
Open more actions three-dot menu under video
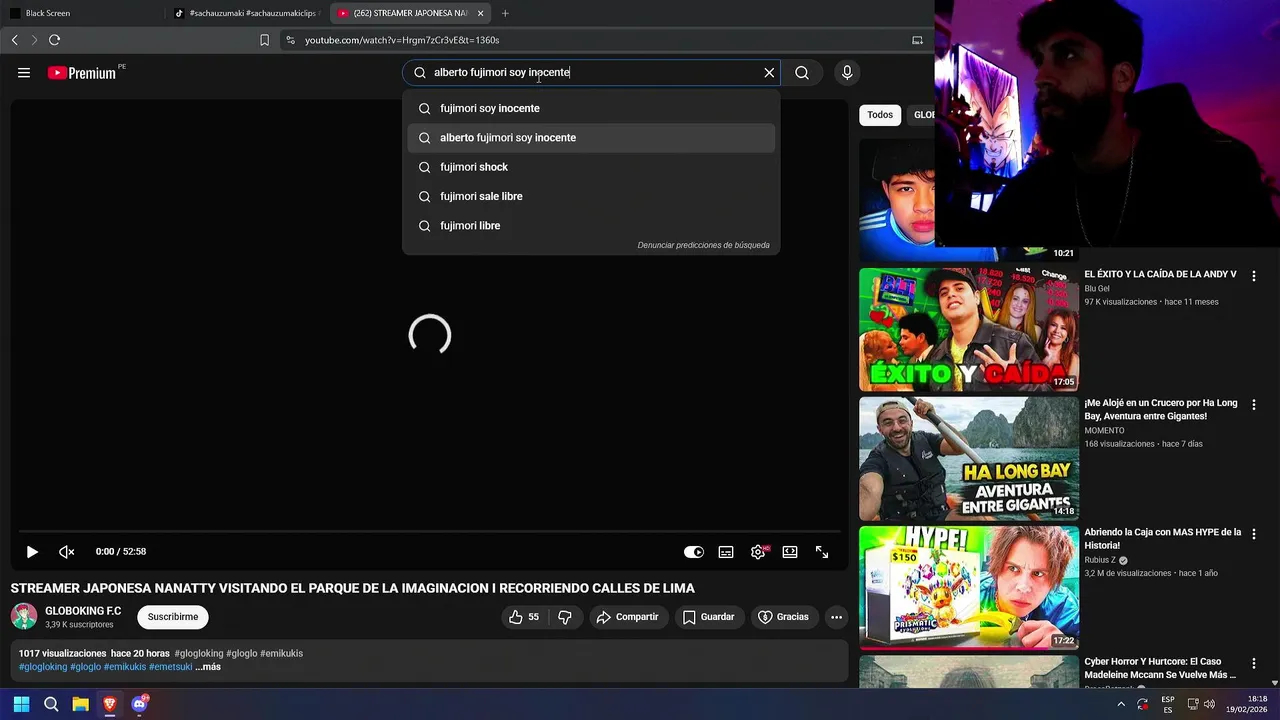tap(836, 617)
